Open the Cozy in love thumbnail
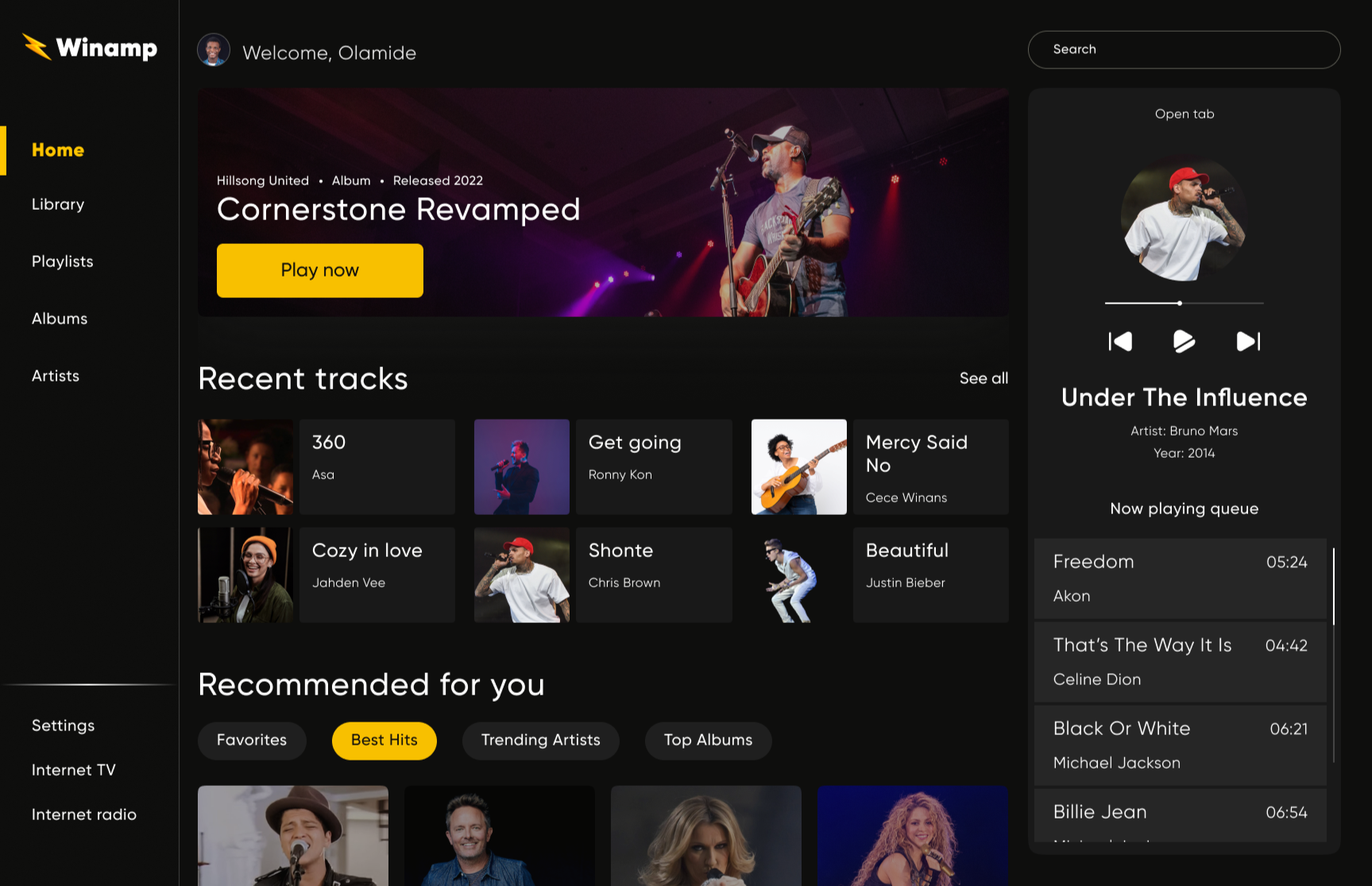The height and width of the screenshot is (886, 1372). click(245, 575)
